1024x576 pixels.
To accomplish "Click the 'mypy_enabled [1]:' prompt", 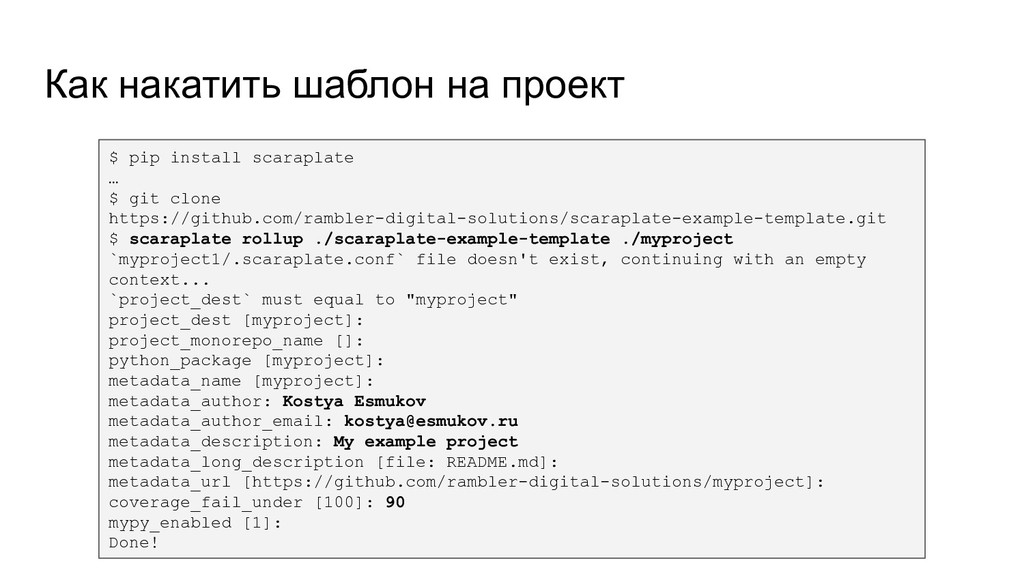I will (x=195, y=522).
